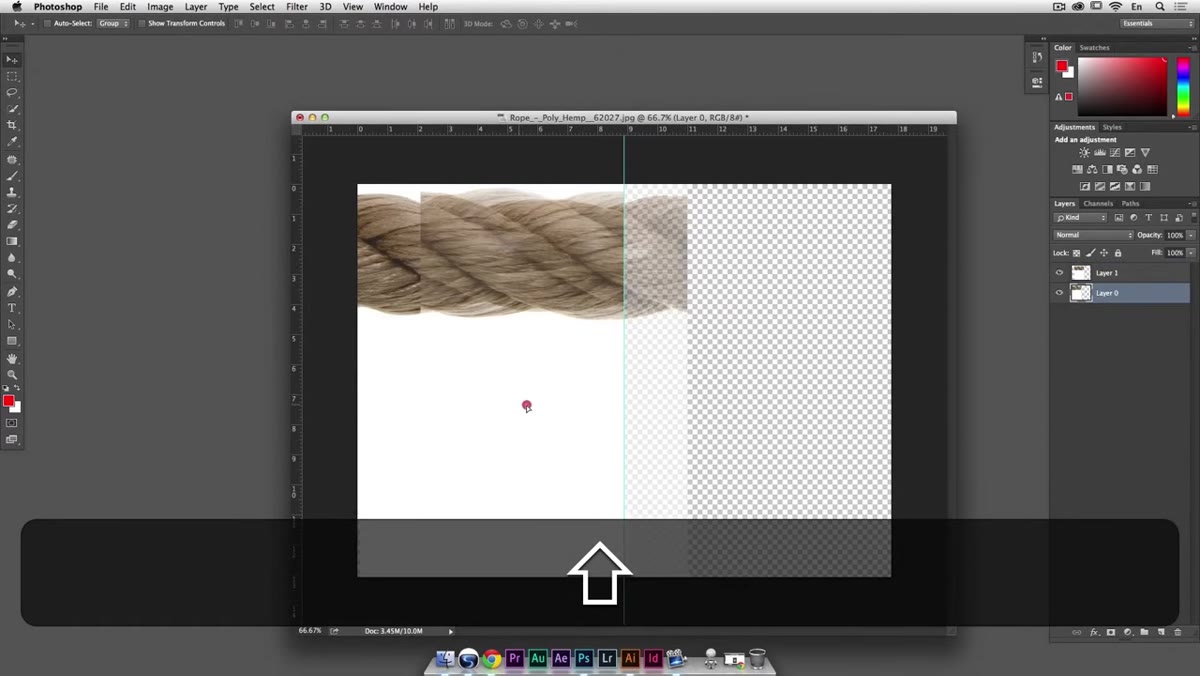Image resolution: width=1200 pixels, height=676 pixels.
Task: Hide Layer 0 visibility eye
Action: pos(1059,293)
